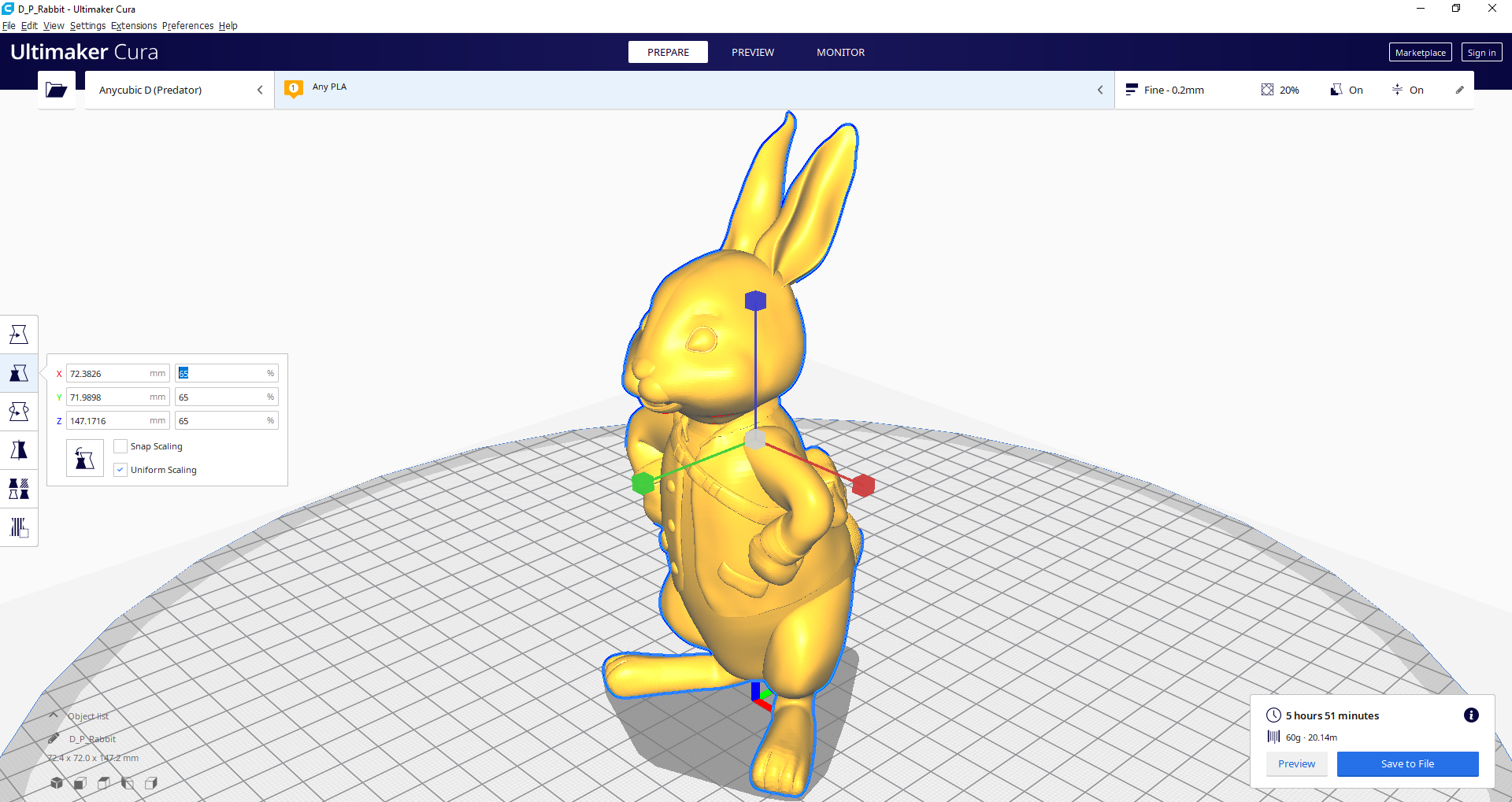Disable the Uniform Scaling checkbox
The image size is (1512, 802).
(120, 470)
